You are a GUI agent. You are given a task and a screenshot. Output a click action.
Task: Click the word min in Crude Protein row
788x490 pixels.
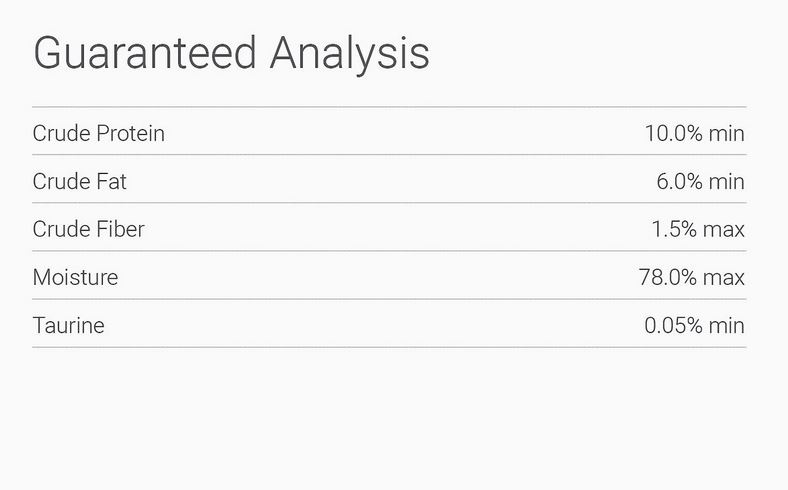[727, 133]
